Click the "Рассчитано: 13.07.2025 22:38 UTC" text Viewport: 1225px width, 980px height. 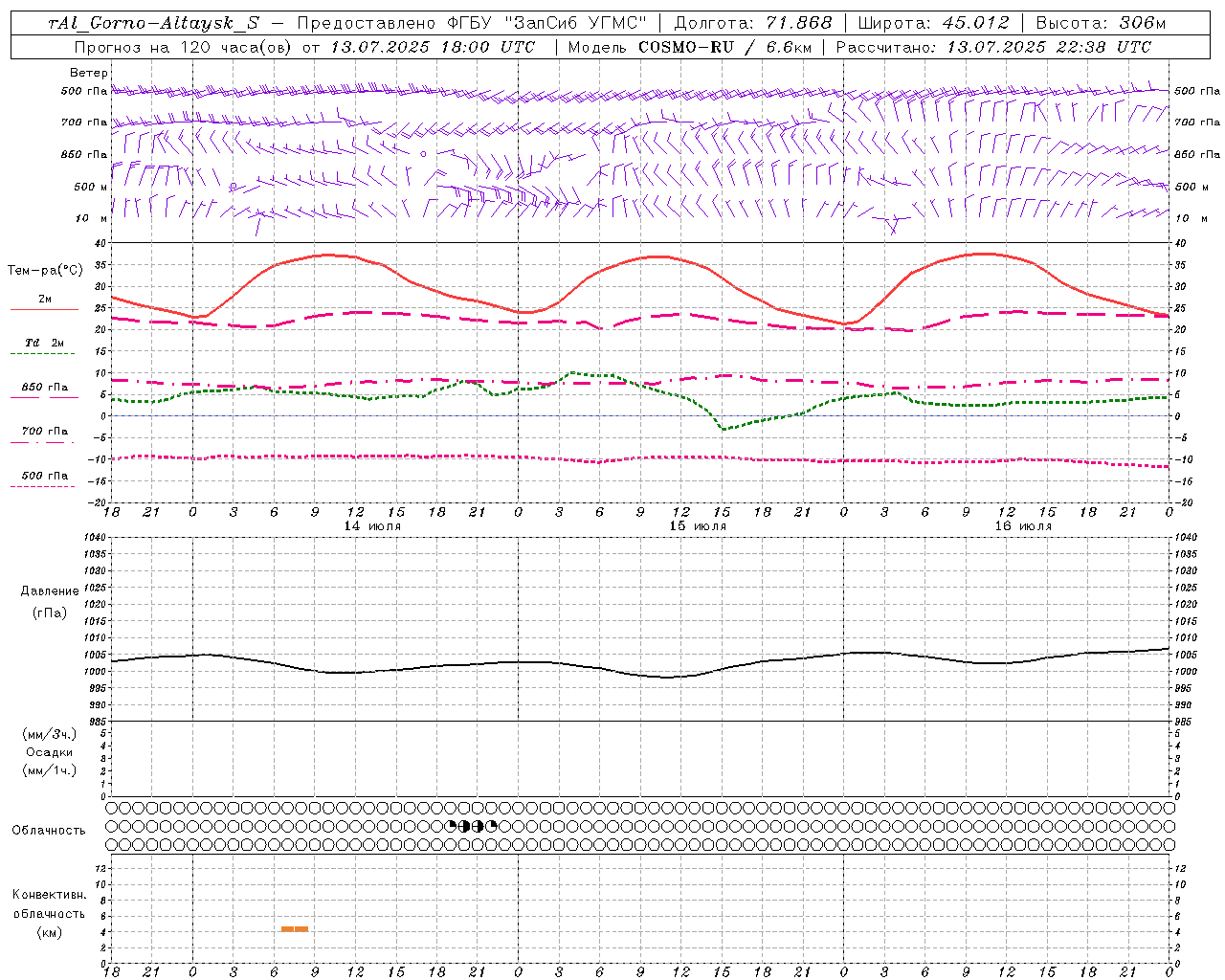pos(993,47)
